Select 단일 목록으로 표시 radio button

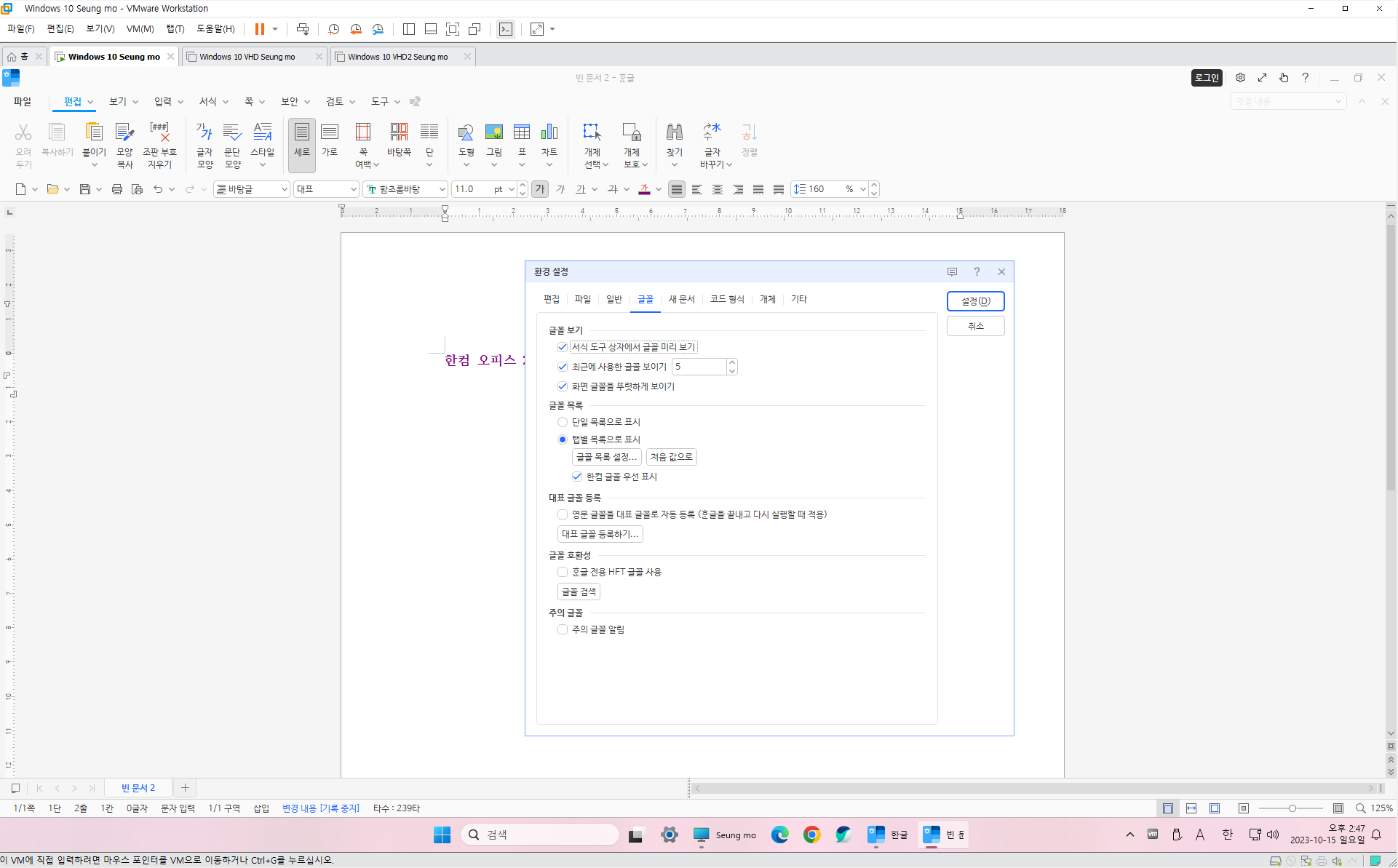[x=563, y=422]
